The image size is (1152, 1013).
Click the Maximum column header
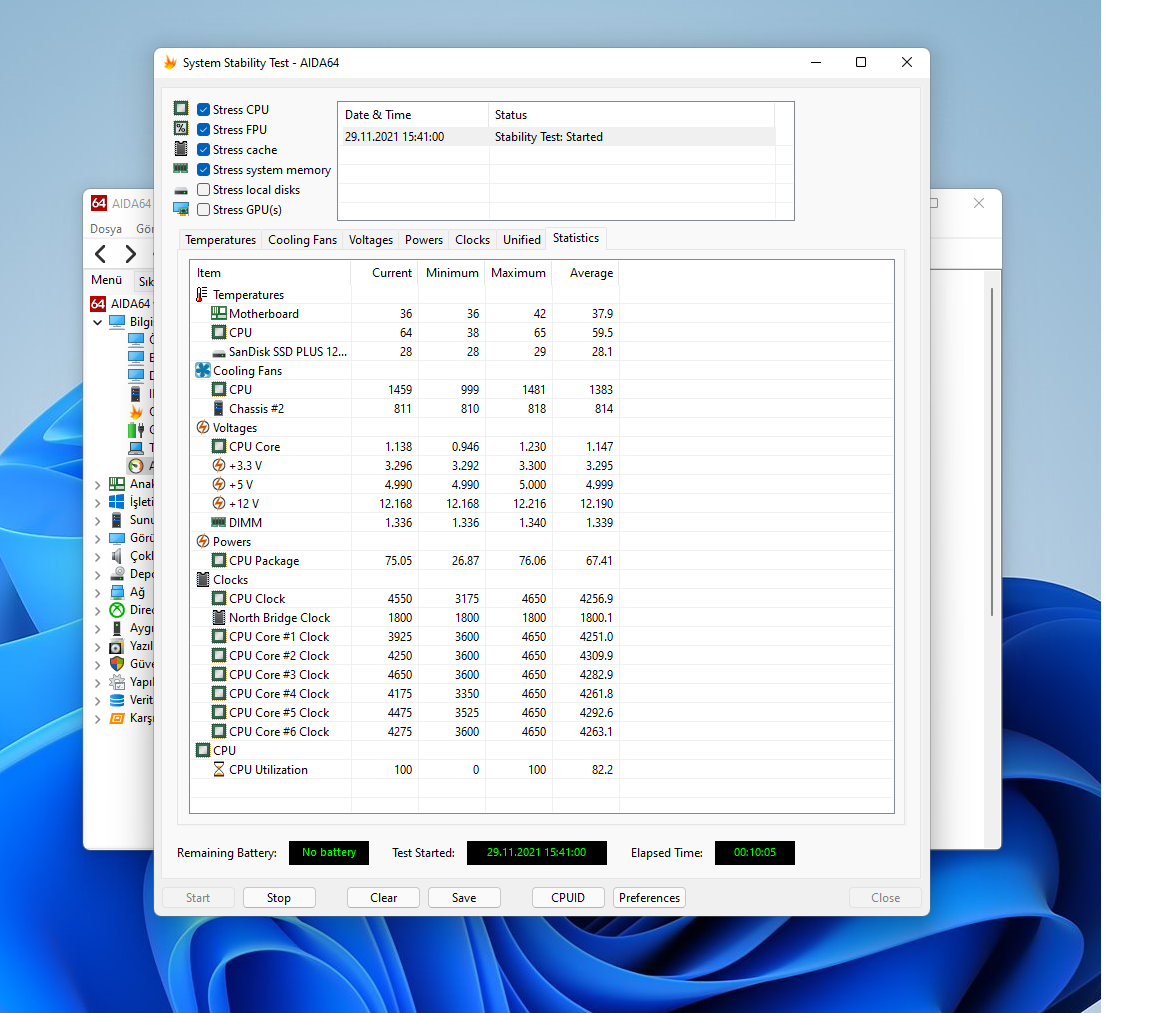pos(518,273)
